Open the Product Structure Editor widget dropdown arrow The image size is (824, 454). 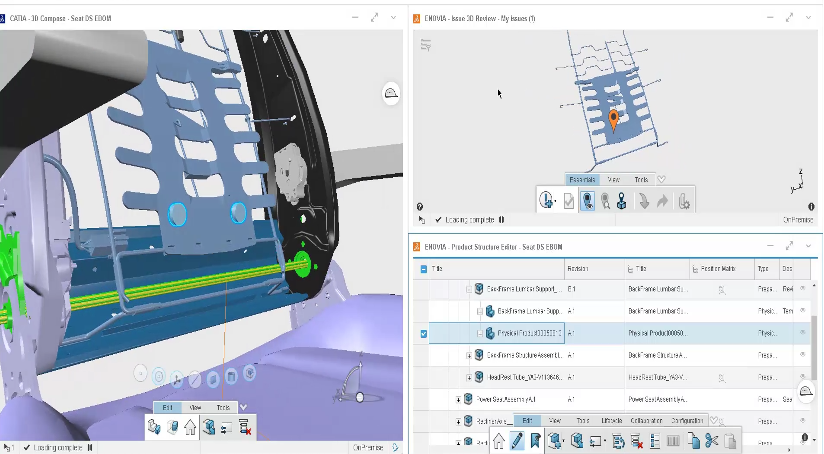coord(808,246)
